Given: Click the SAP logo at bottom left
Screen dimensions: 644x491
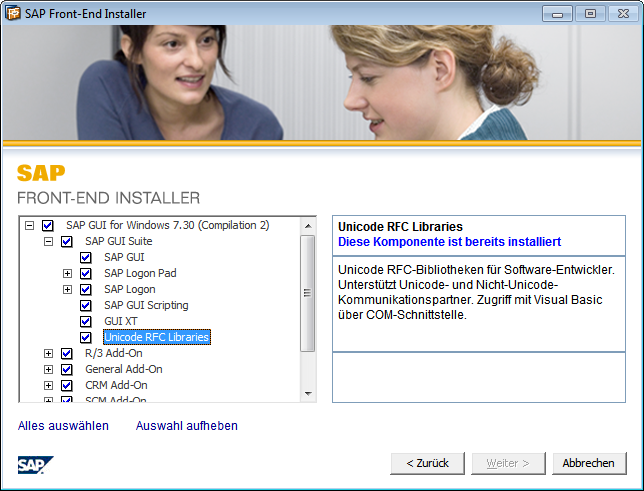Looking at the screenshot, I should coord(35,465).
